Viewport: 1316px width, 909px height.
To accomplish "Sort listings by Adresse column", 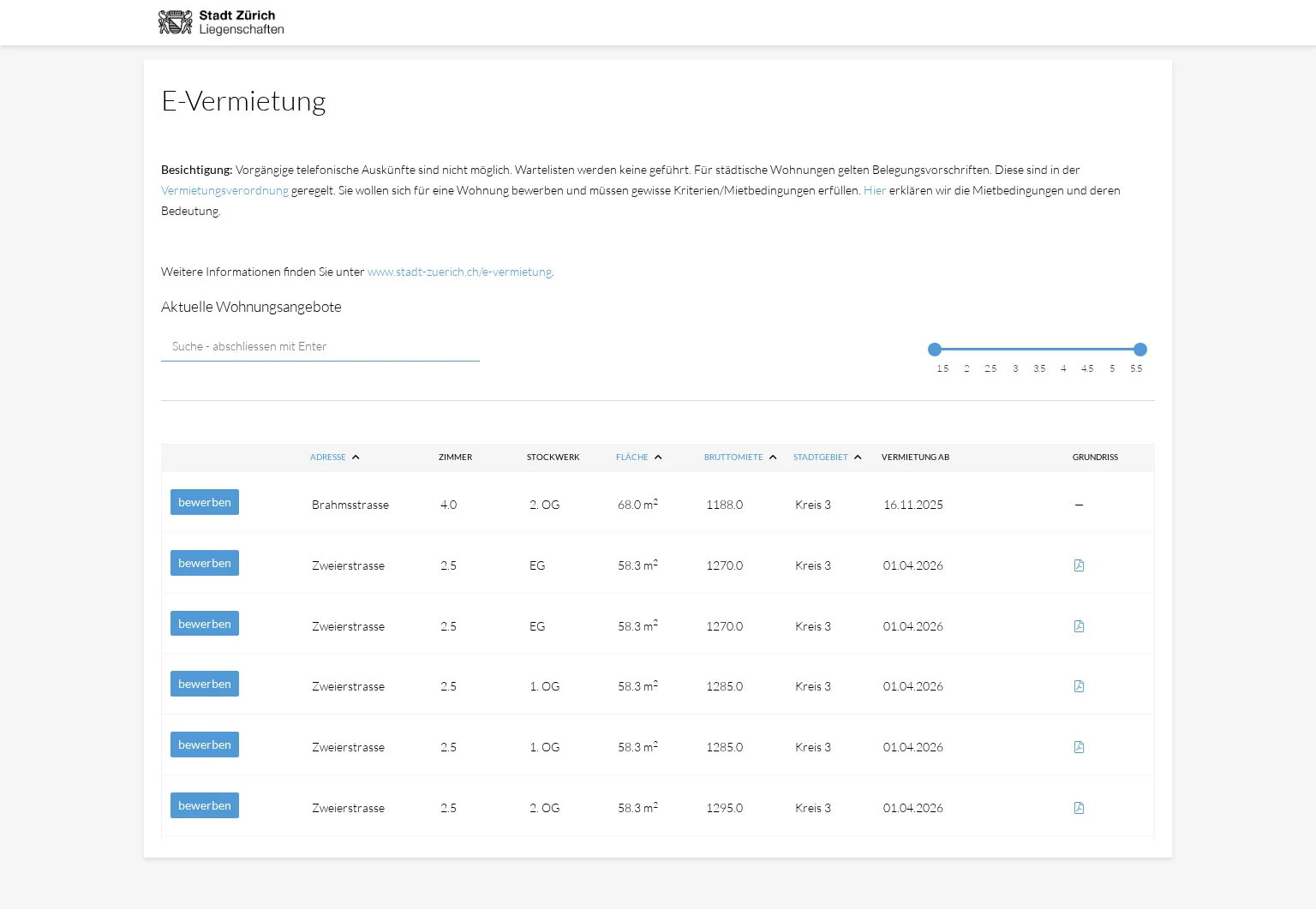I will pyautogui.click(x=328, y=457).
